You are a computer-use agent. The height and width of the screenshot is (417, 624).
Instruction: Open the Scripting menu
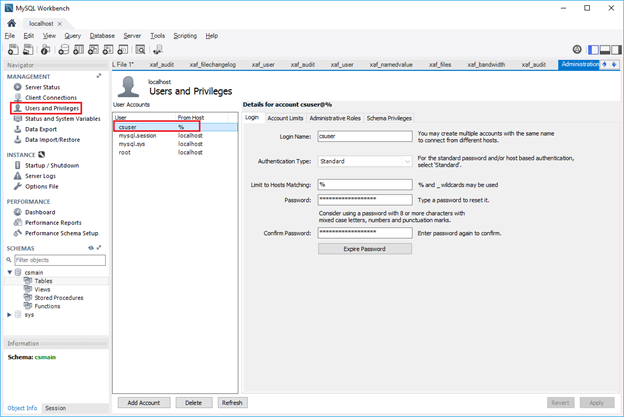pos(185,35)
